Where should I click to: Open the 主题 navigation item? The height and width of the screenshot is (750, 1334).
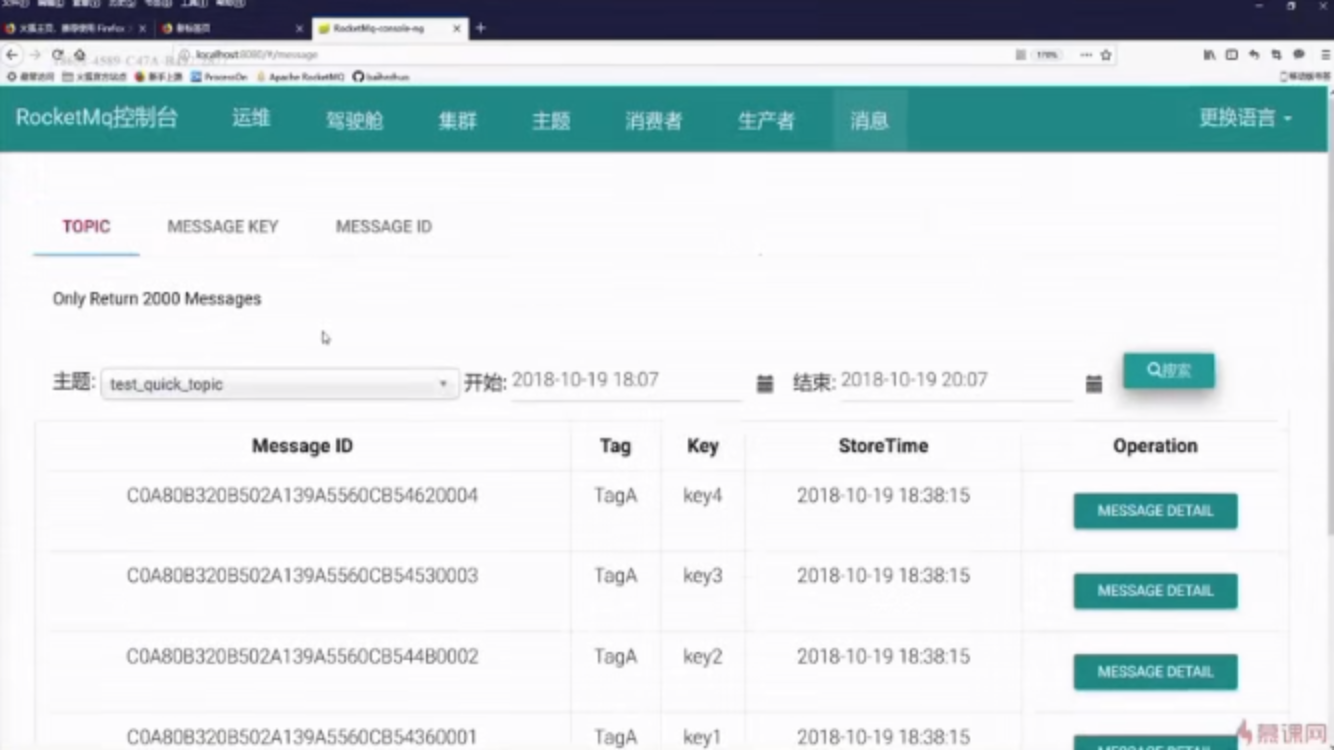[551, 120]
